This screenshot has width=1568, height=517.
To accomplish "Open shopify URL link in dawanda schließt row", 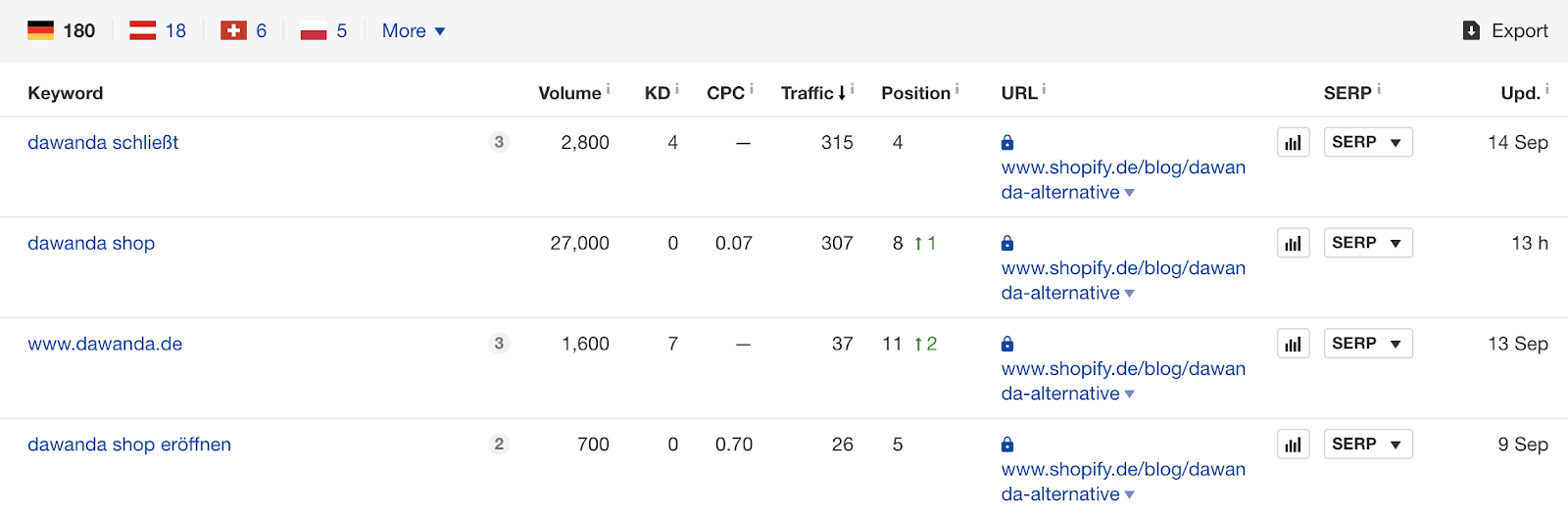I will pos(1123,180).
